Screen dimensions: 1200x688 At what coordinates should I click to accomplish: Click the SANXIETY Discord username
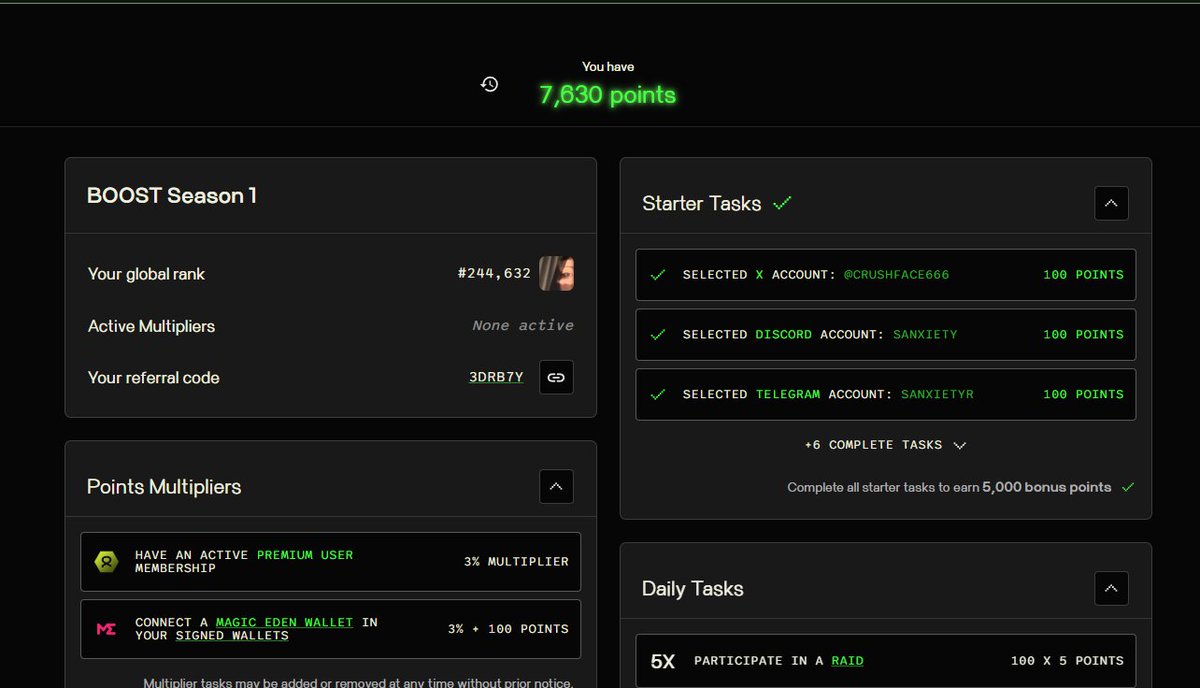925,334
